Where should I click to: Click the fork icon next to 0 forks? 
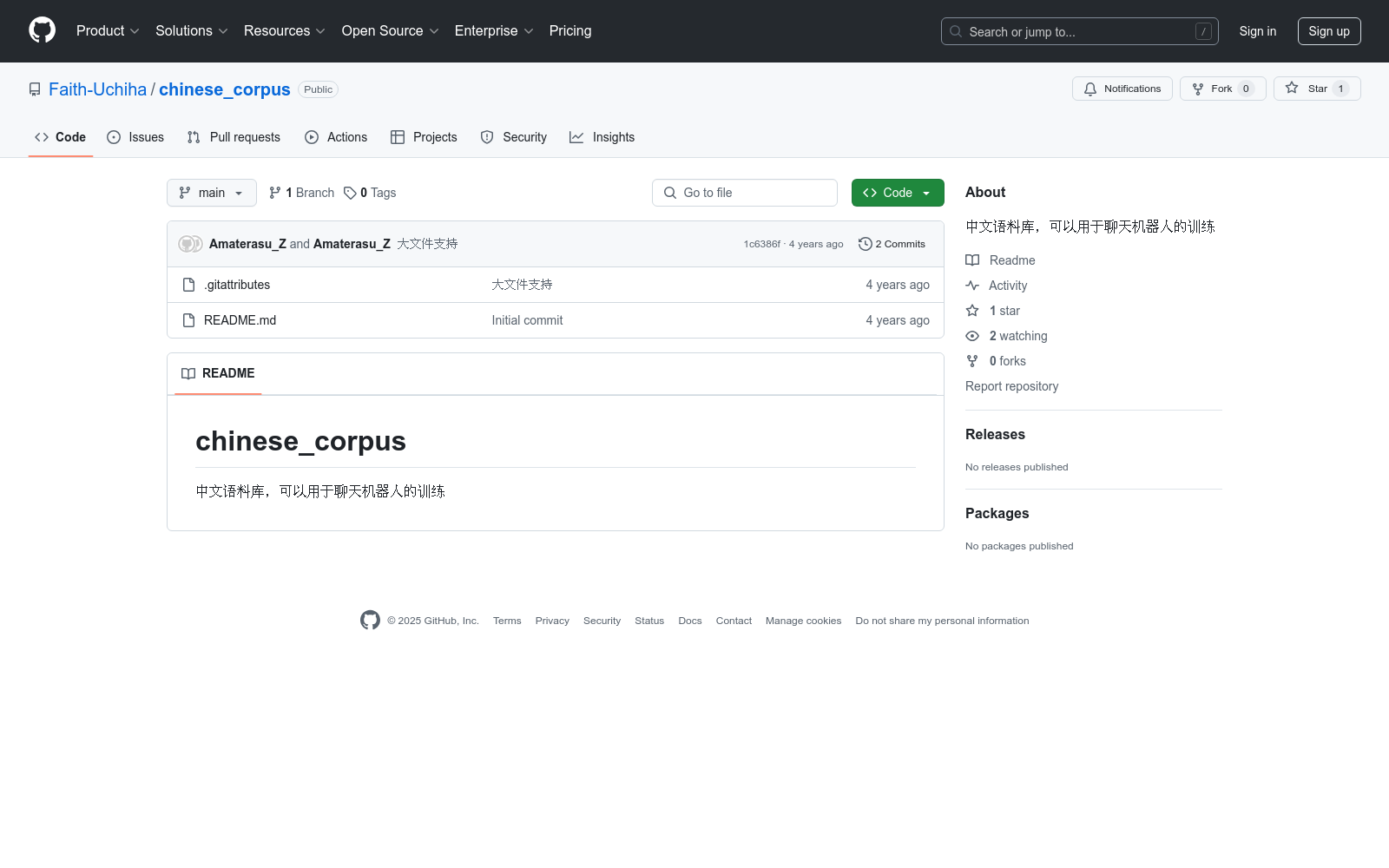pyautogui.click(x=972, y=361)
